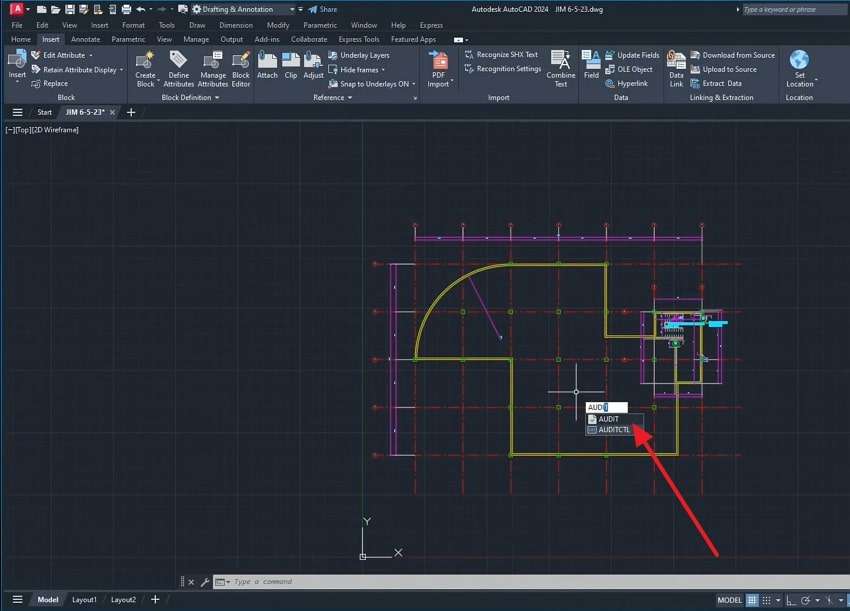Click Download from Source
Screen dimensions: 850x611
[732, 55]
